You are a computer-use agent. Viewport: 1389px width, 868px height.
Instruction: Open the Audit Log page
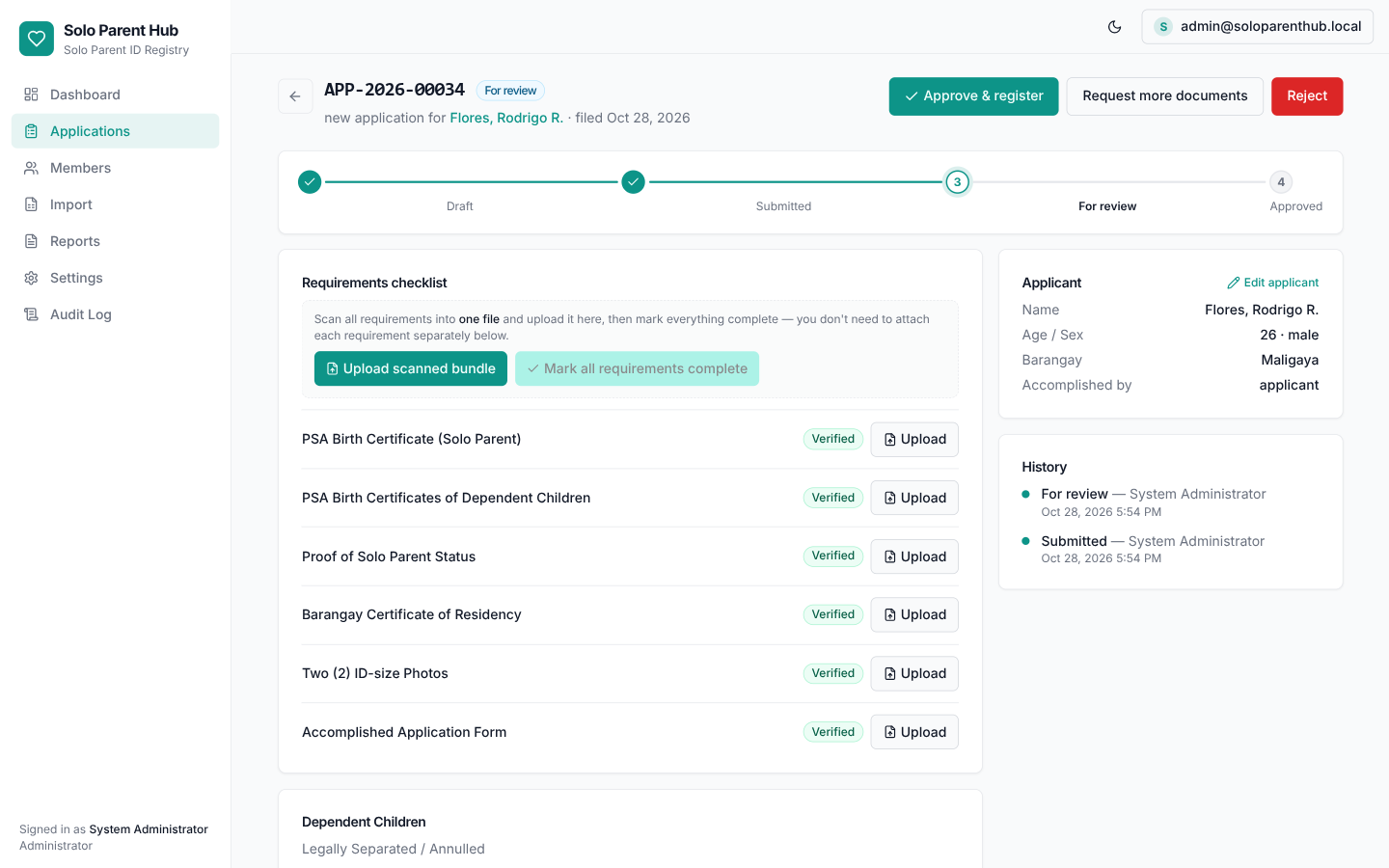tap(115, 314)
